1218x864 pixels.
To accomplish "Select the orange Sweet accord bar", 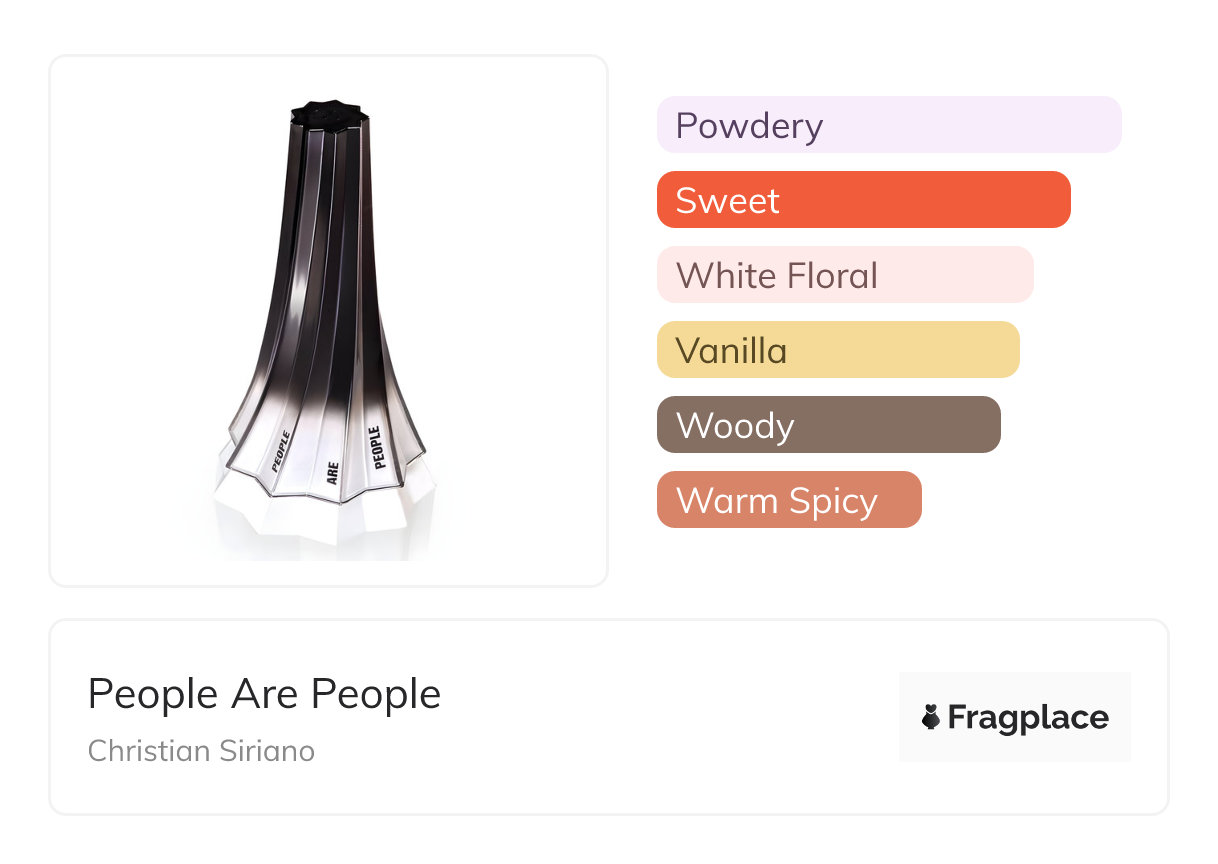I will pos(863,200).
